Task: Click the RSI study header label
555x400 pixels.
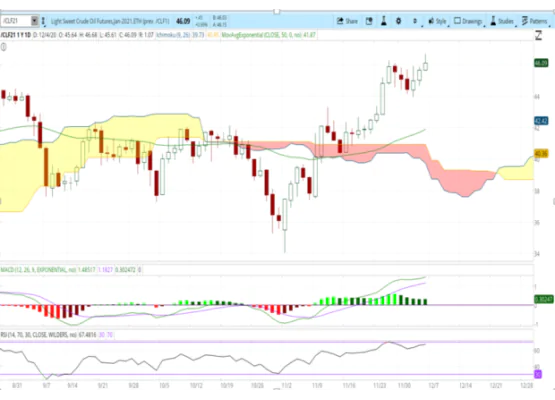Action: coord(48,335)
